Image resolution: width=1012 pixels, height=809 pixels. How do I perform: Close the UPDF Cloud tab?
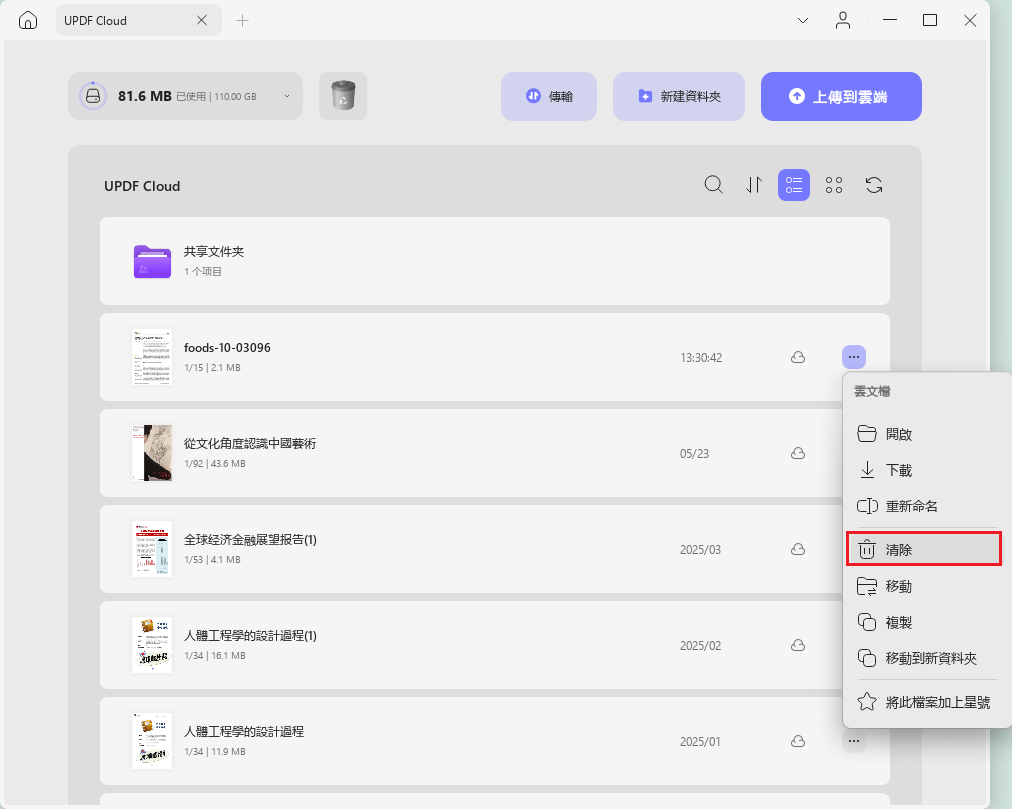pos(202,20)
